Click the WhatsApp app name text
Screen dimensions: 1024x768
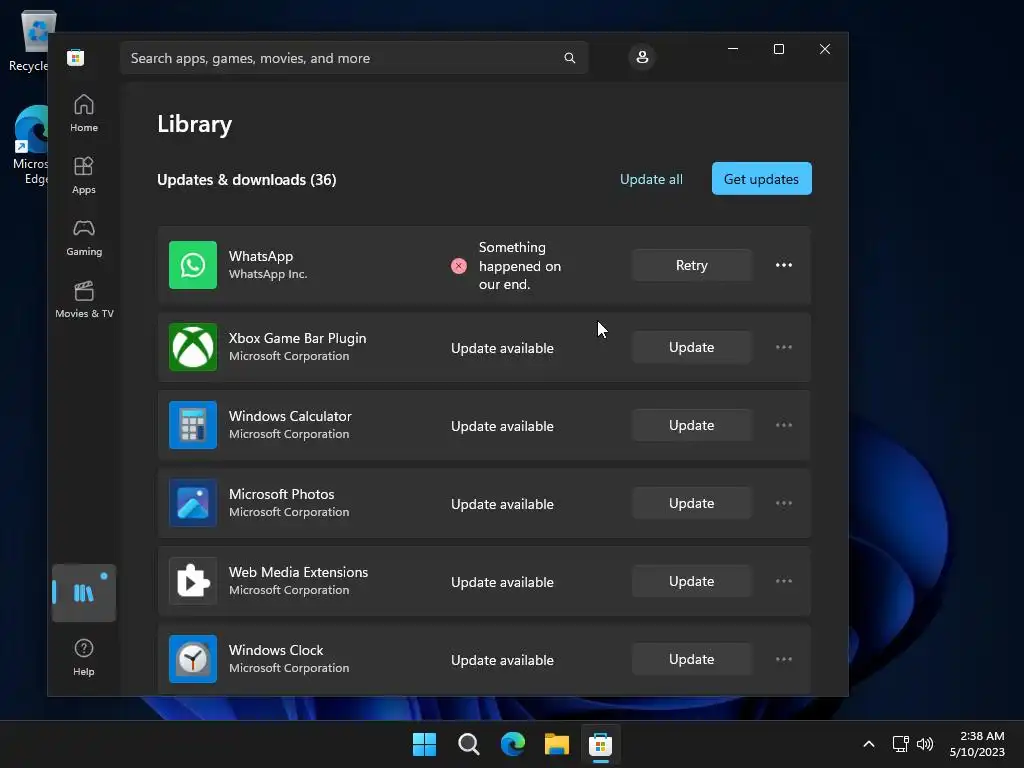coord(261,256)
